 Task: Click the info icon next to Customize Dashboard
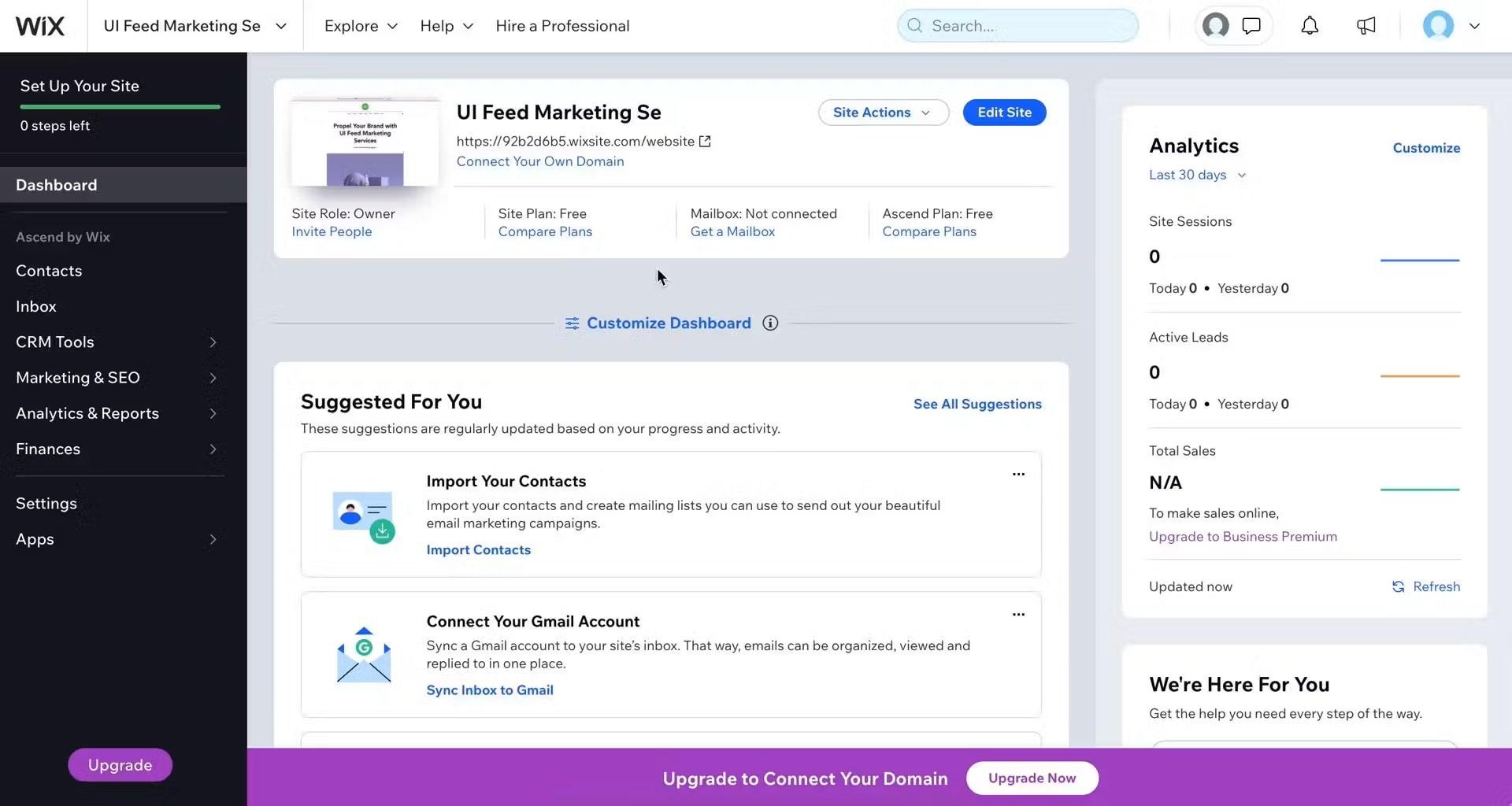(x=770, y=324)
